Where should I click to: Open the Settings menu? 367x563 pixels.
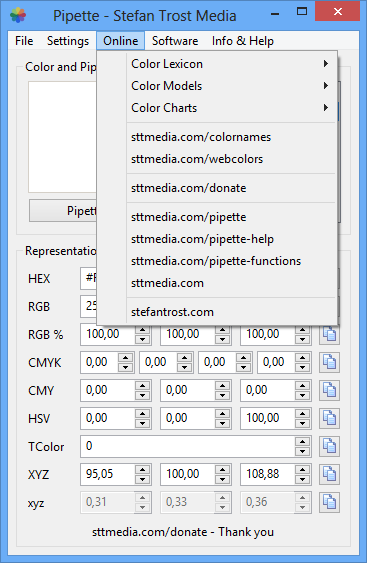coord(68,41)
